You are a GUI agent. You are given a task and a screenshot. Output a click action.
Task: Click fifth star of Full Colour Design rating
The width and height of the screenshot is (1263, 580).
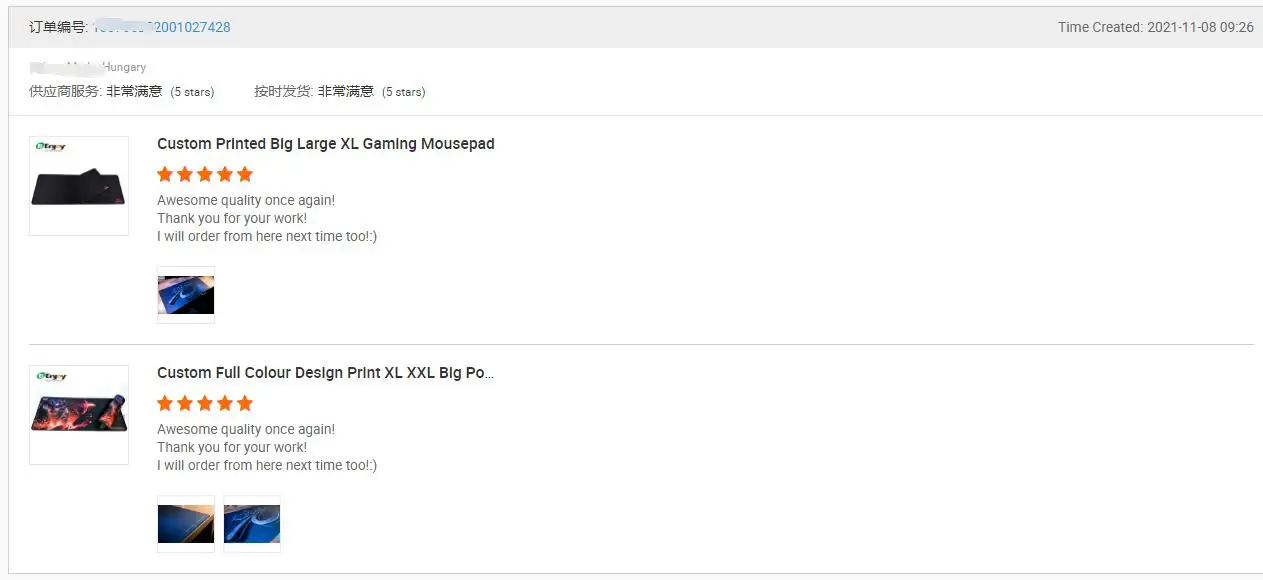245,403
